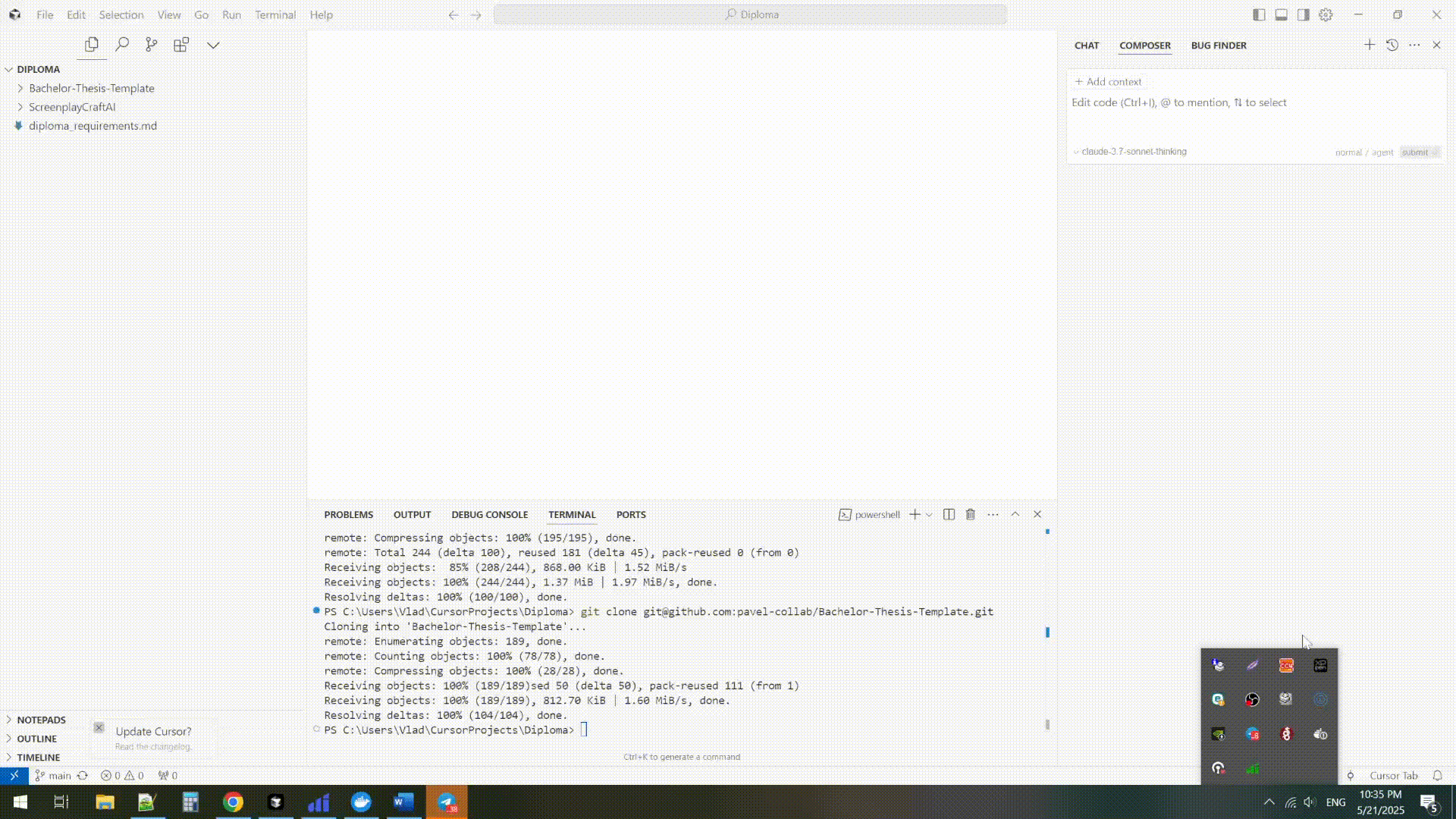
Task: Toggle the panel visibility icon in title bar
Action: point(1282,14)
